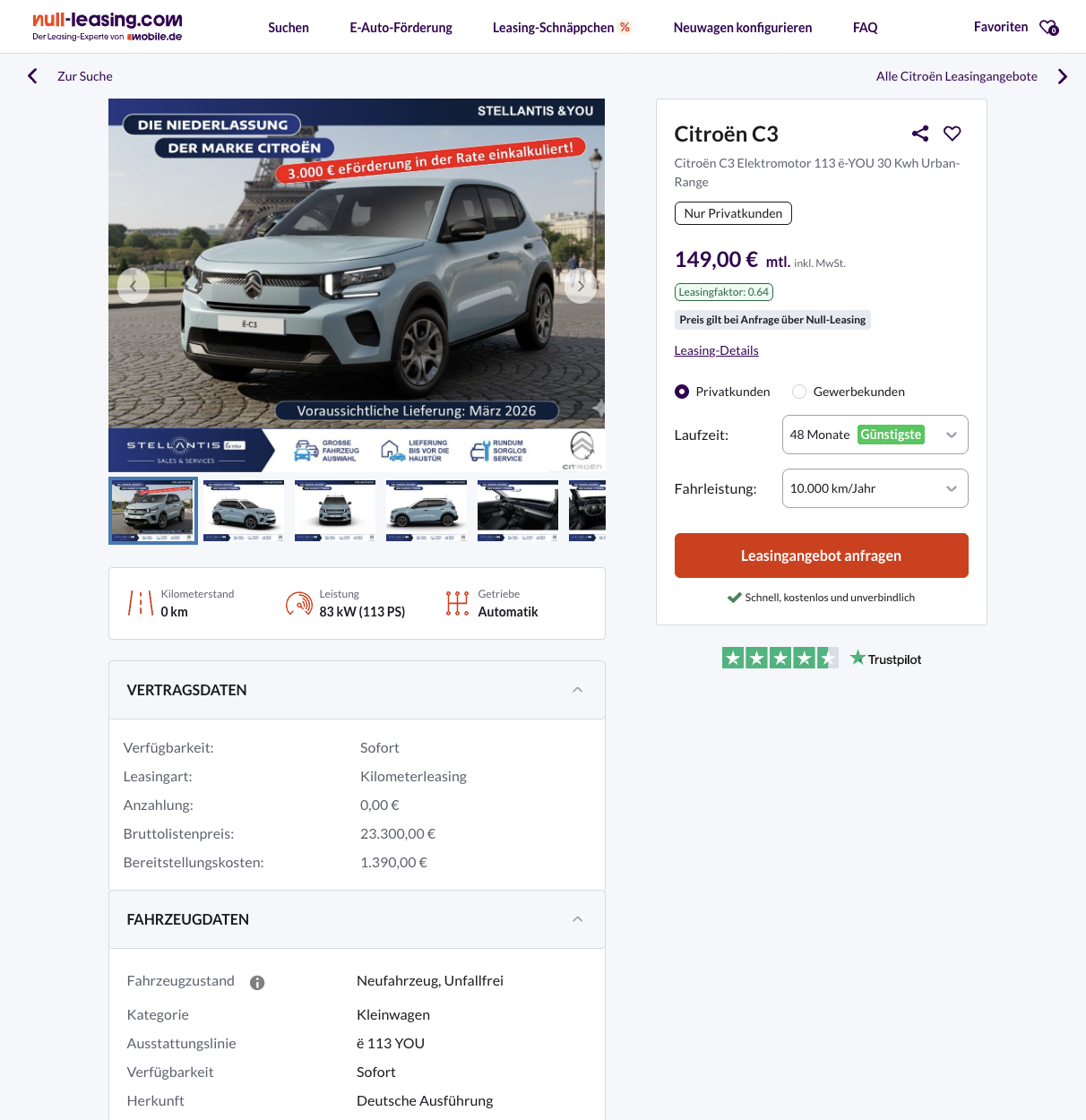This screenshot has height=1120, width=1086.
Task: Open the Trustpilot rating widget
Action: tap(821, 659)
